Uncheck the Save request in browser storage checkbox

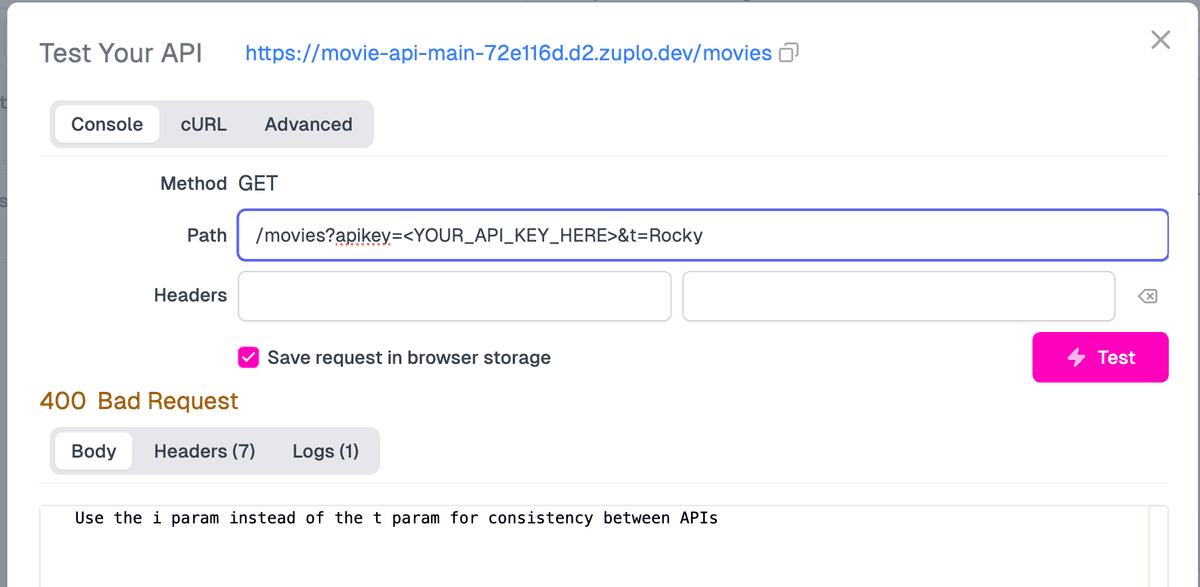(248, 358)
